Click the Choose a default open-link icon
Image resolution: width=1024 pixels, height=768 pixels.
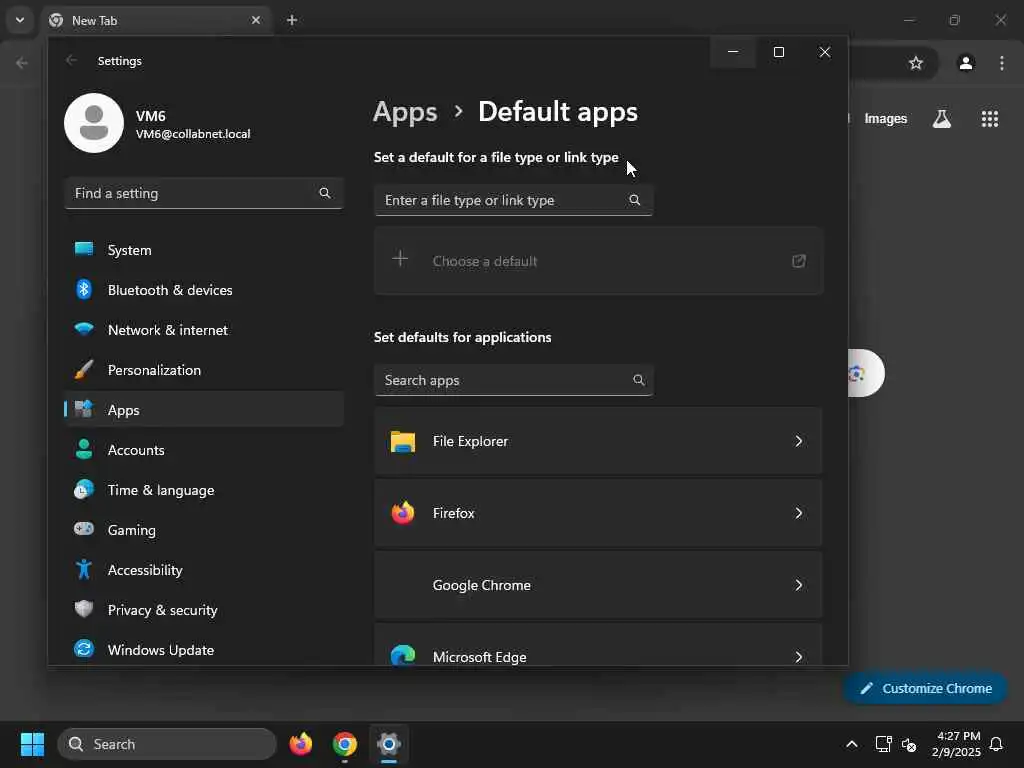(x=799, y=261)
